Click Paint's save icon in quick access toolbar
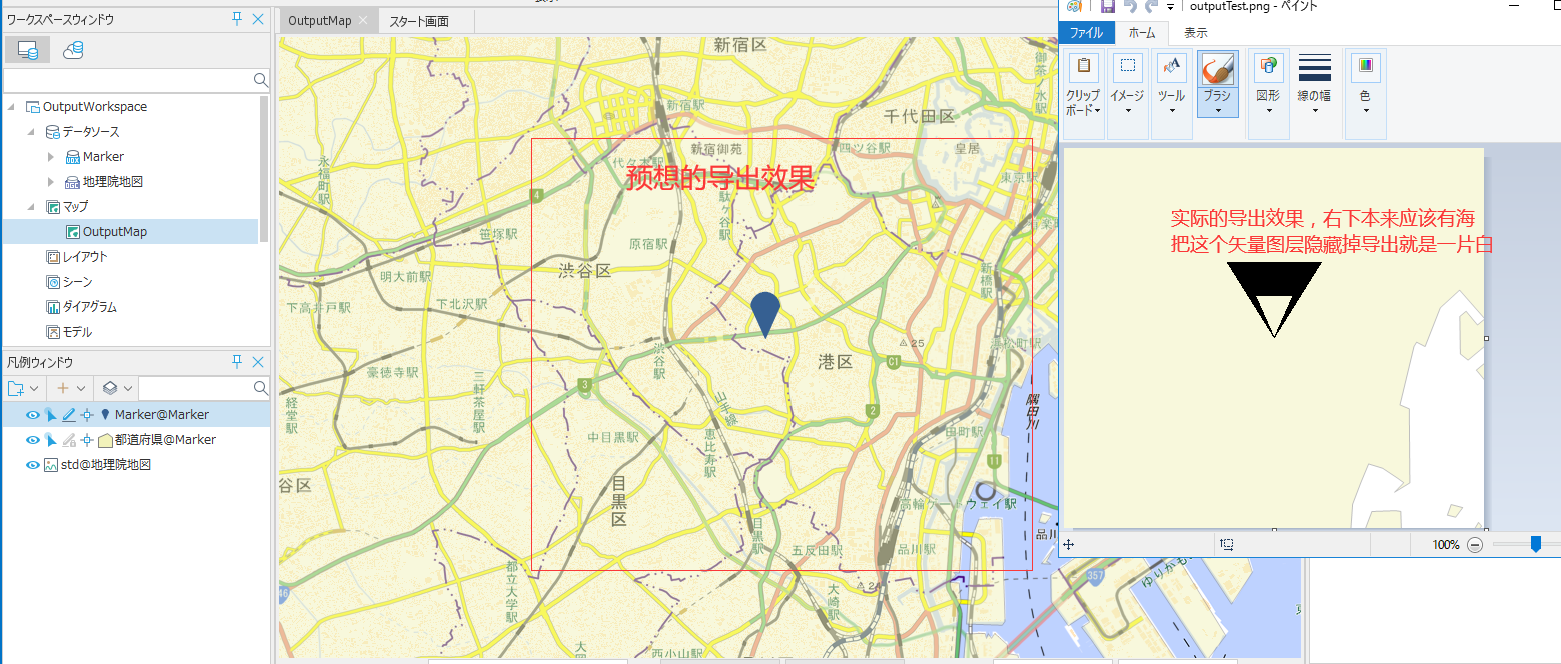Screen dimensions: 1561x664 (x=1106, y=6)
